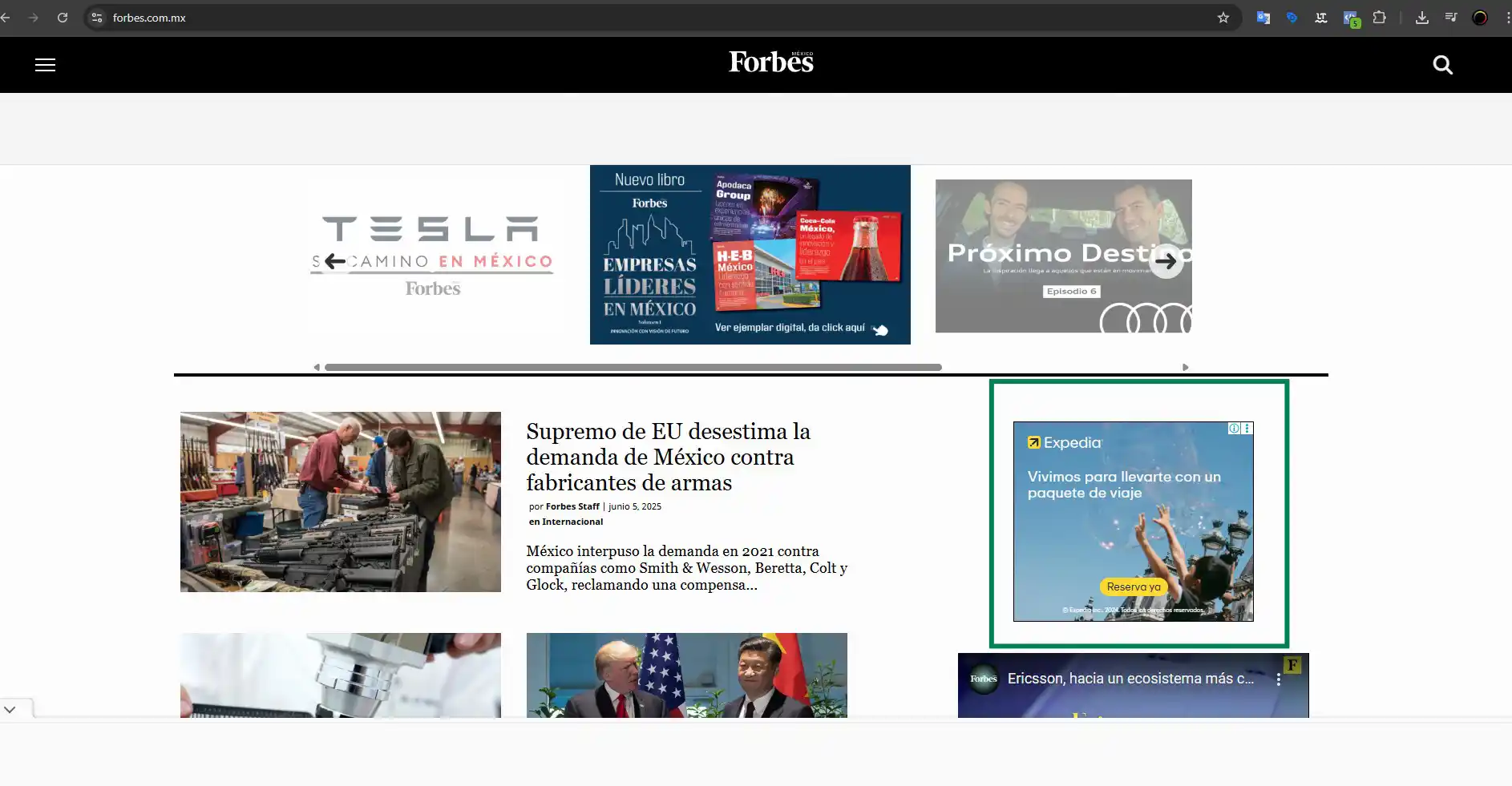1512x786 pixels.
Task: Click the carousel horizontal scrollbar thumb
Action: point(633,367)
